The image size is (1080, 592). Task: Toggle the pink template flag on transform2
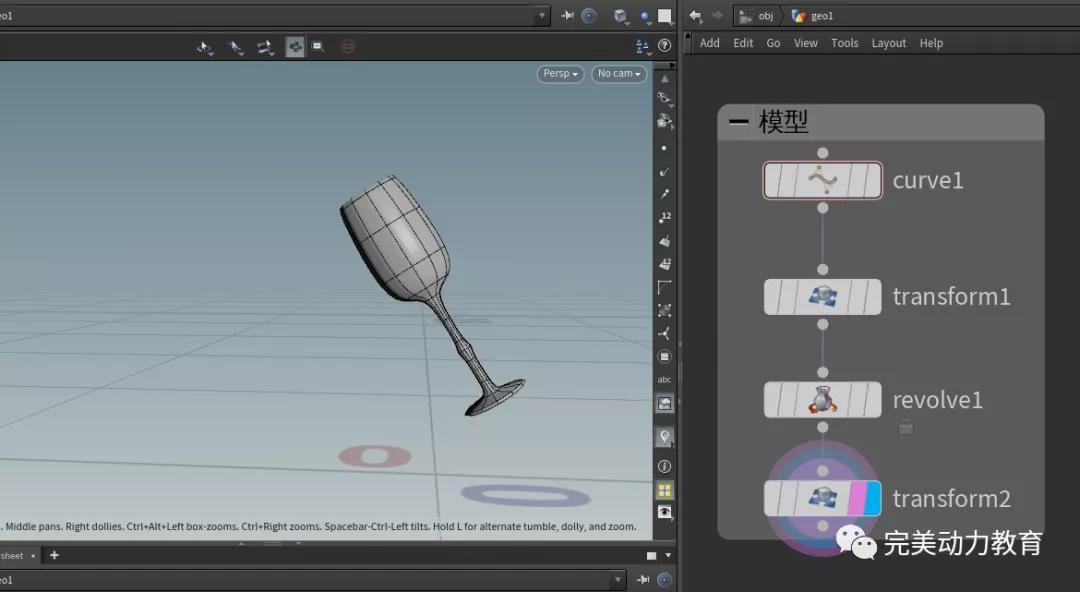856,498
